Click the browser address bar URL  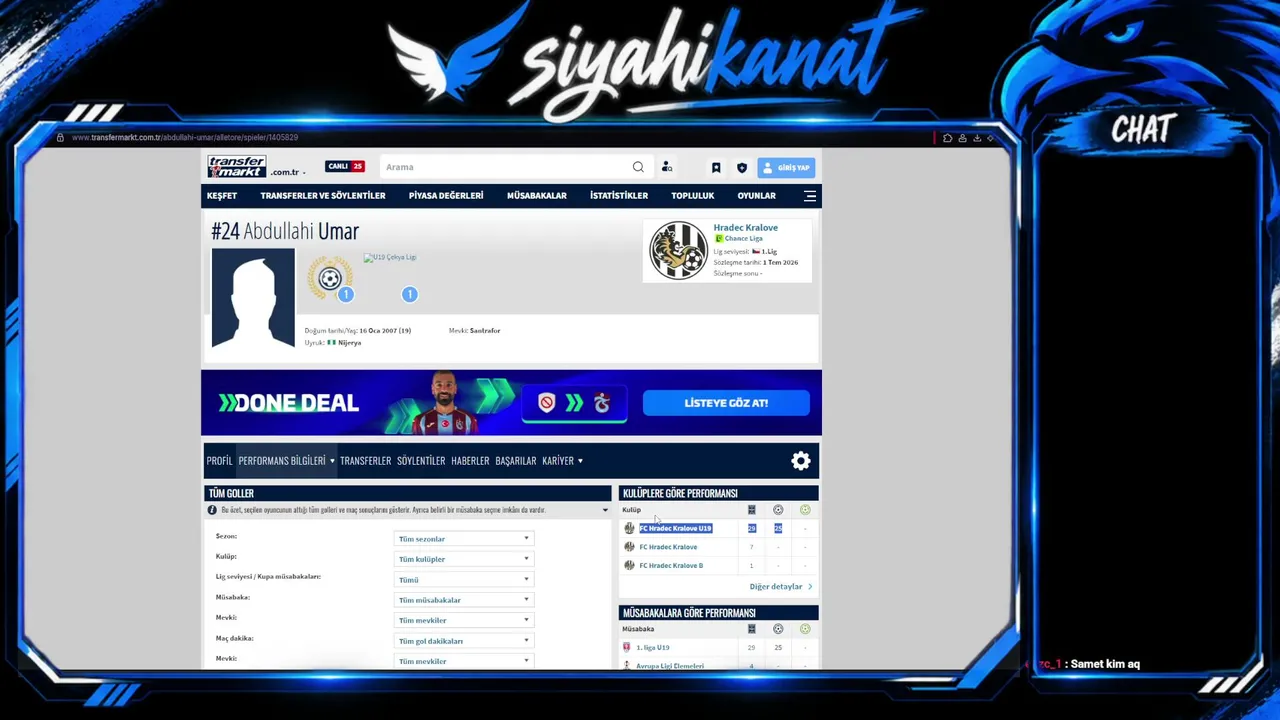(x=185, y=137)
